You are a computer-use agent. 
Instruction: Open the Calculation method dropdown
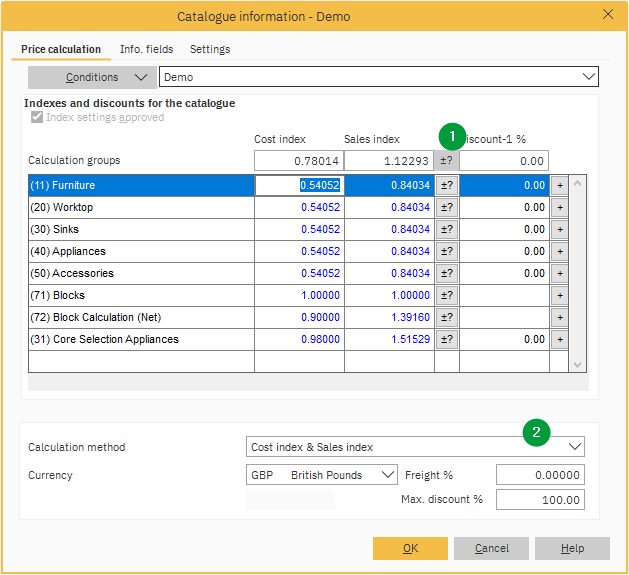[x=574, y=446]
